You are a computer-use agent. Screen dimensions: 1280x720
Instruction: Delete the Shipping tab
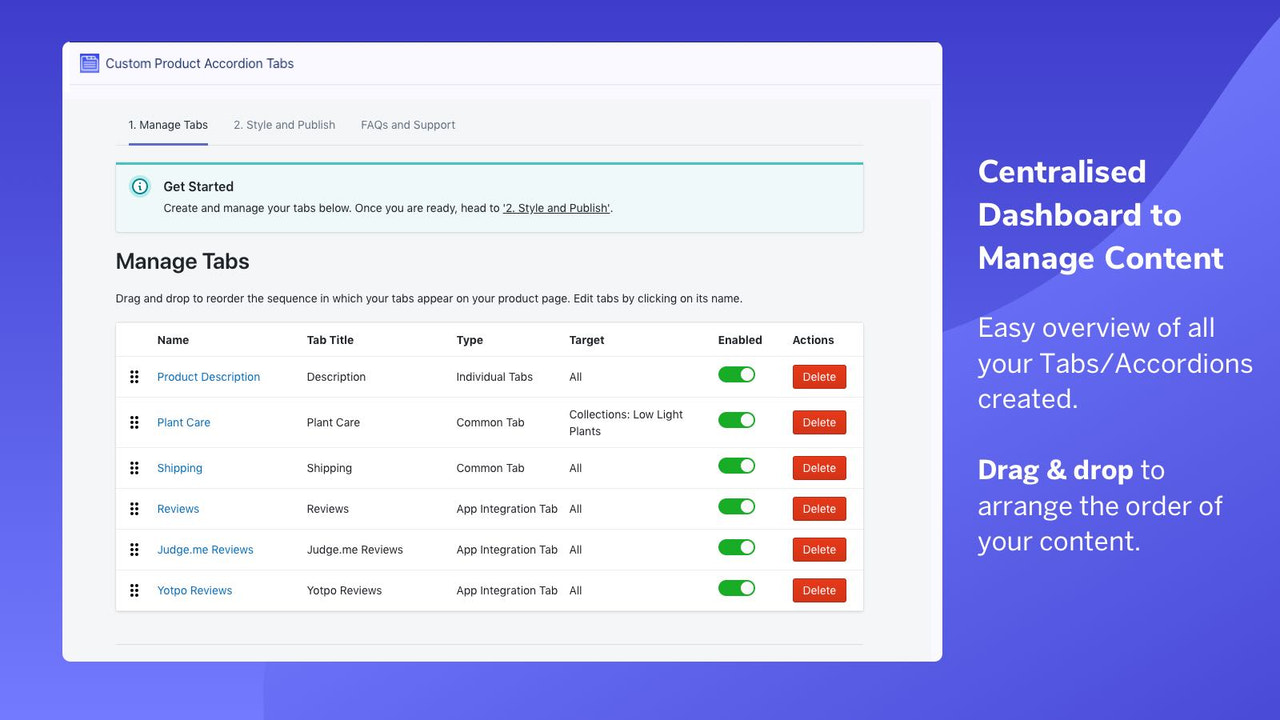818,467
